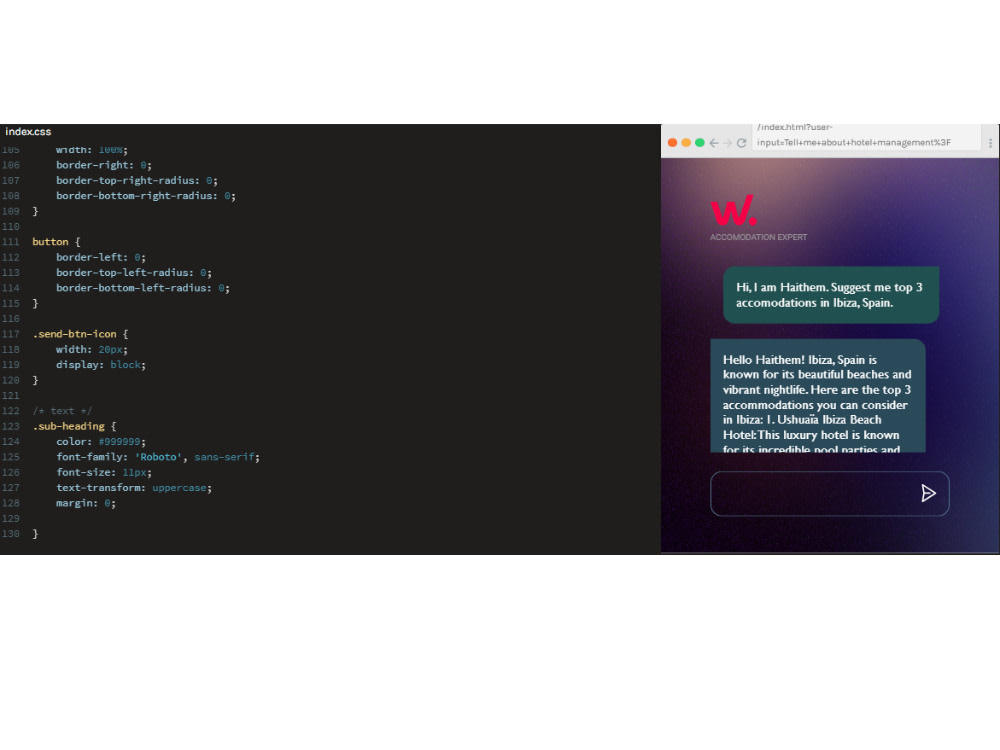Click line number 117 in the gutter

pyautogui.click(x=11, y=334)
